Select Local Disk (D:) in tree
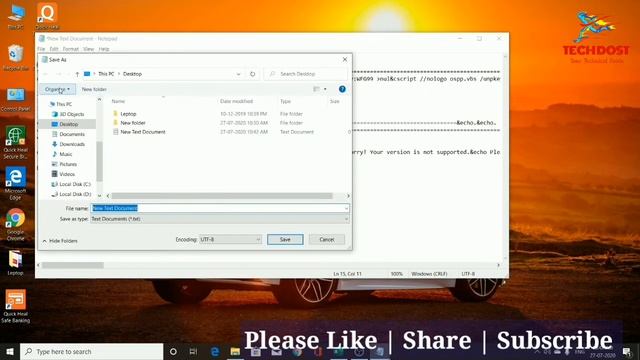 click(x=71, y=194)
